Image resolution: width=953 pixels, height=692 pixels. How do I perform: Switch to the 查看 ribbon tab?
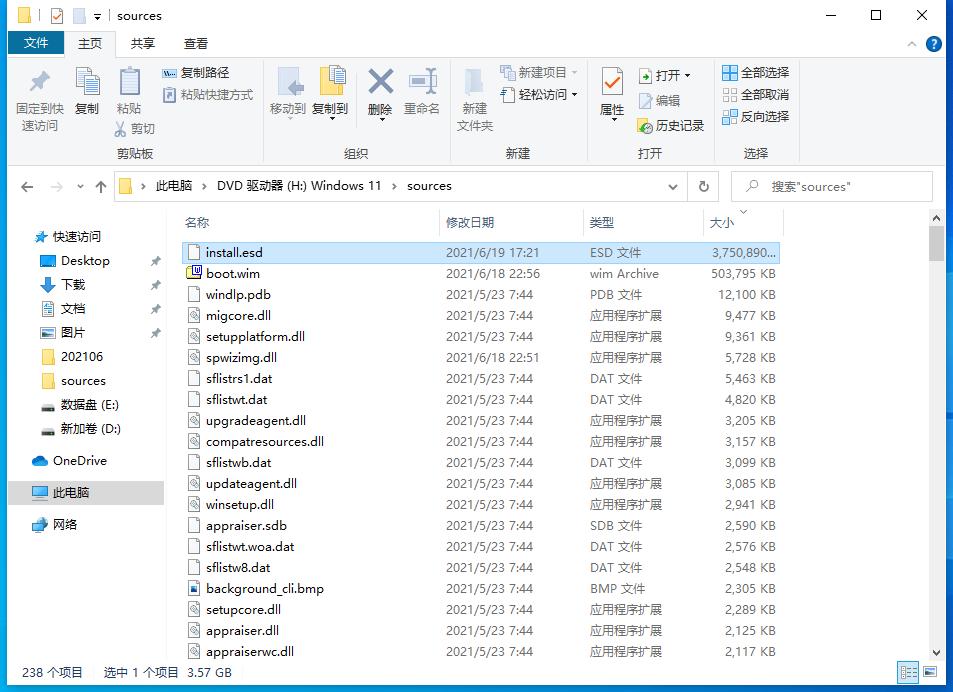195,43
